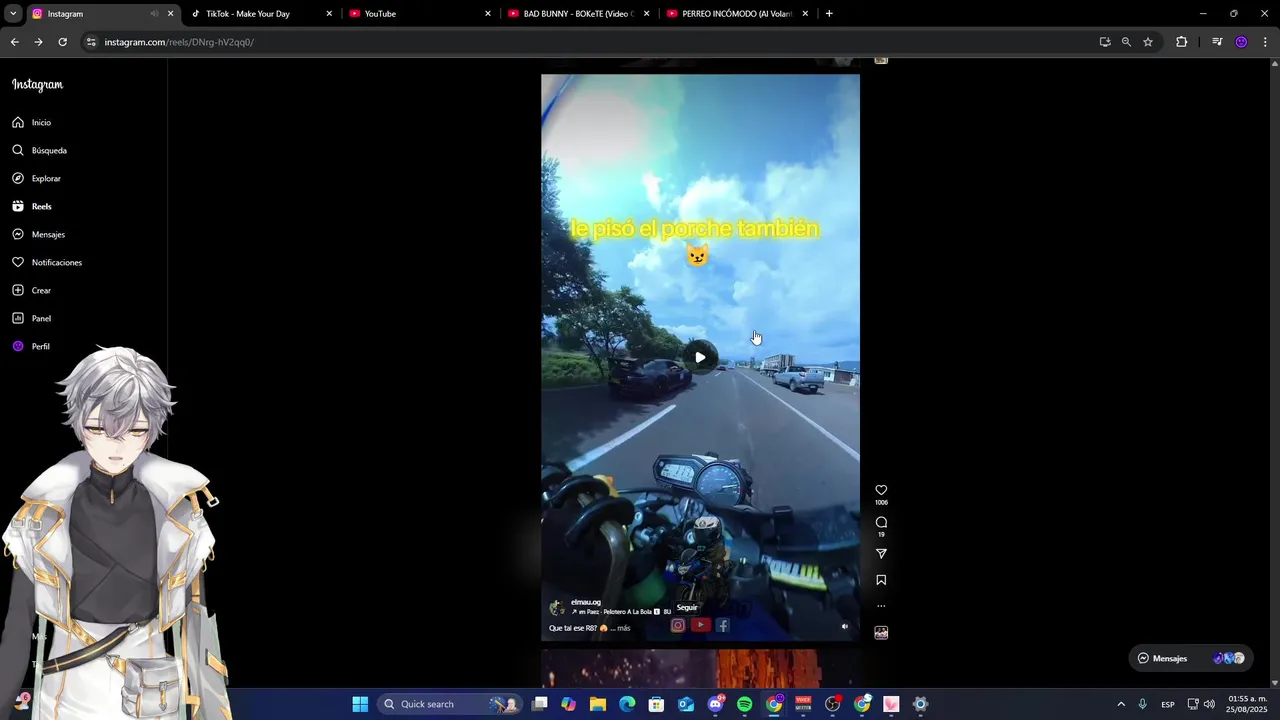Open Outlook from the taskbar
This screenshot has width=1280, height=720.
pos(686,704)
